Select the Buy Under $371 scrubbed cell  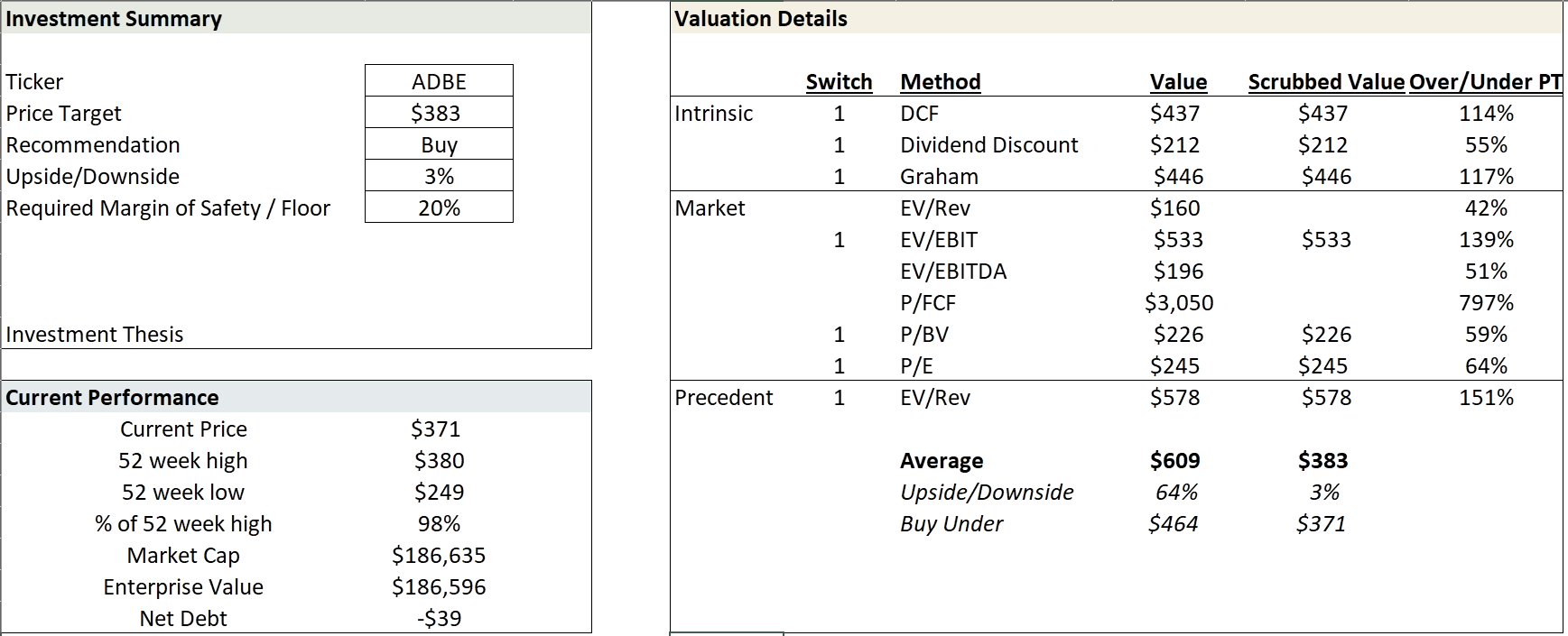click(1322, 523)
